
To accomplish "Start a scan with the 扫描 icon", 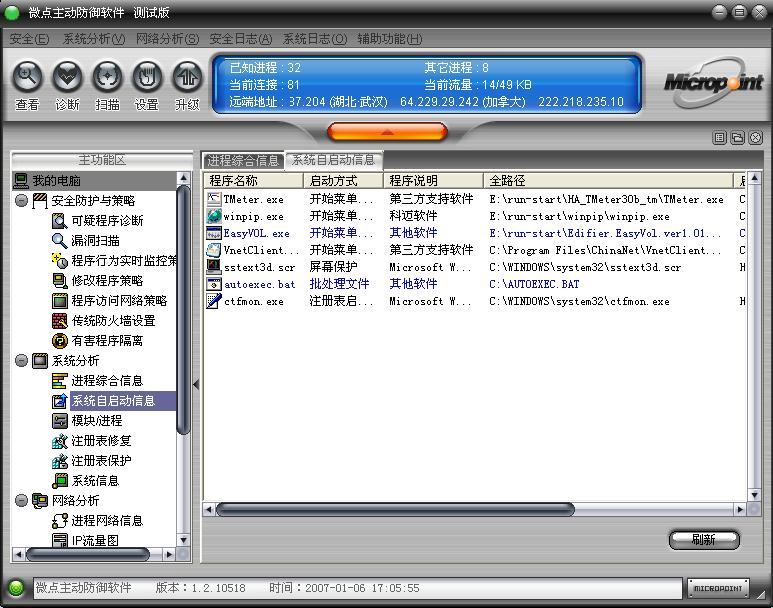I will coord(107,77).
